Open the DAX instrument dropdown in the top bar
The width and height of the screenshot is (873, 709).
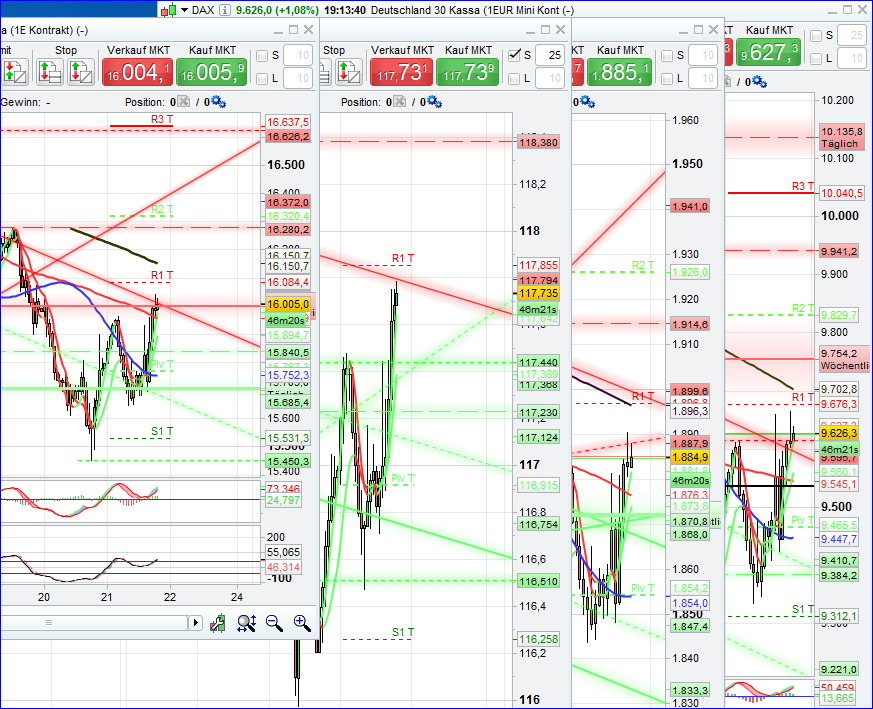click(185, 9)
